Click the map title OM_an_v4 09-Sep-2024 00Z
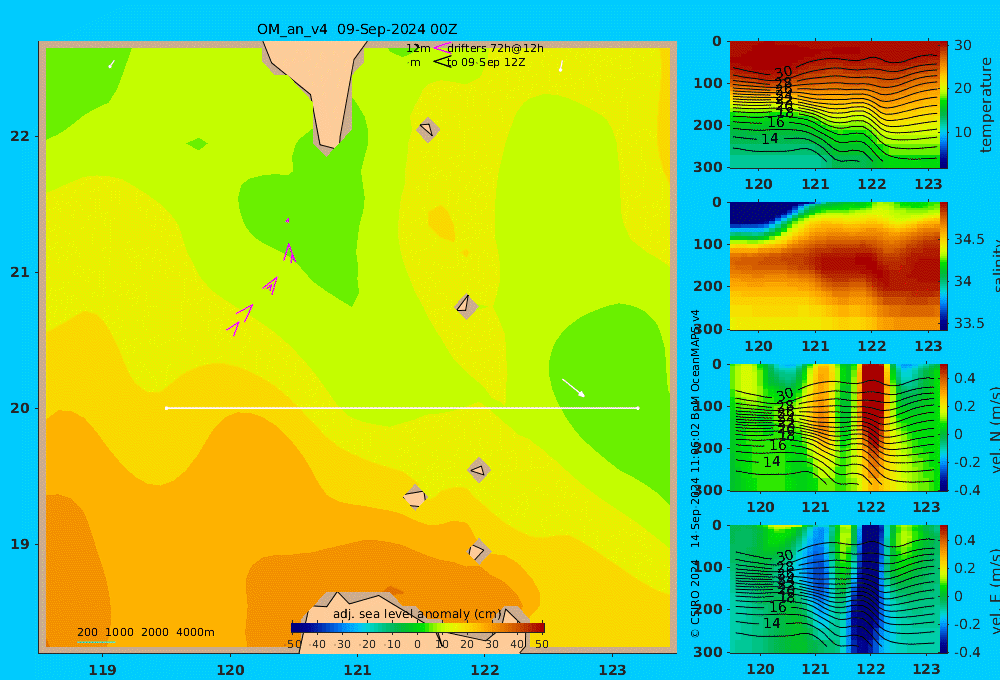Viewport: 1000px width, 680px height. click(x=357, y=29)
